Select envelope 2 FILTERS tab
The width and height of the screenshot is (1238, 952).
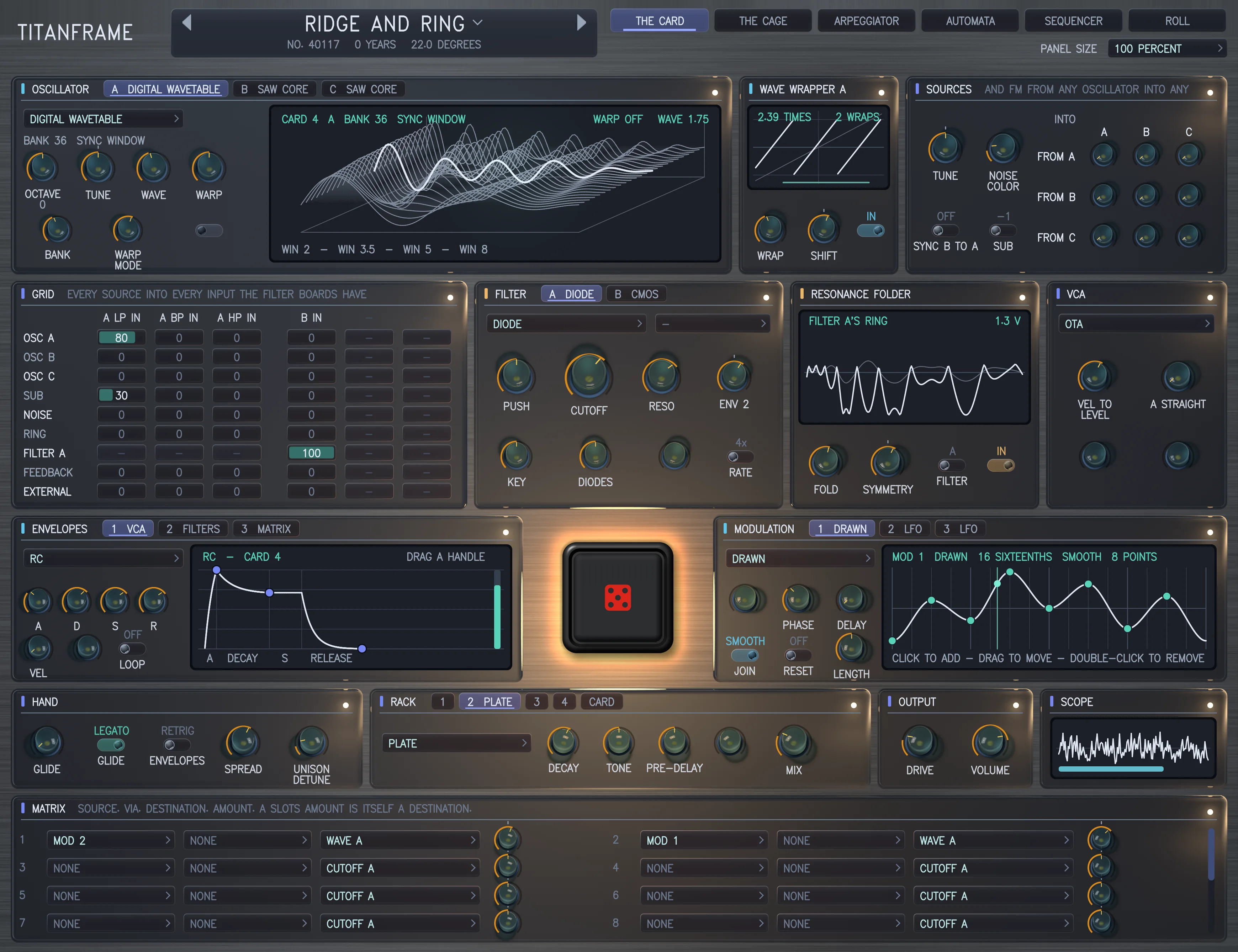(193, 529)
